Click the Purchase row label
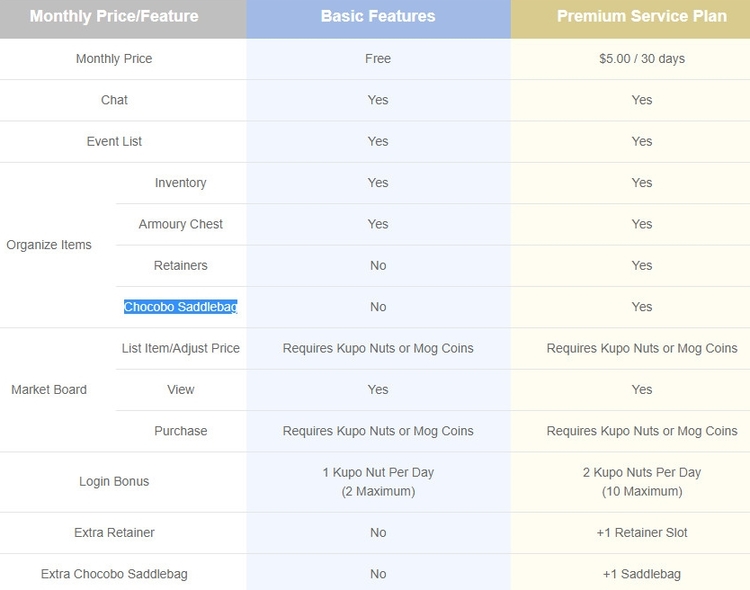Image resolution: width=750 pixels, height=590 pixels. (180, 431)
